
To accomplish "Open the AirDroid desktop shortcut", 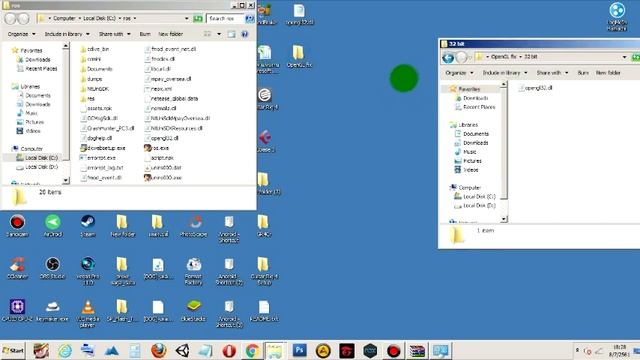I will [x=53, y=226].
